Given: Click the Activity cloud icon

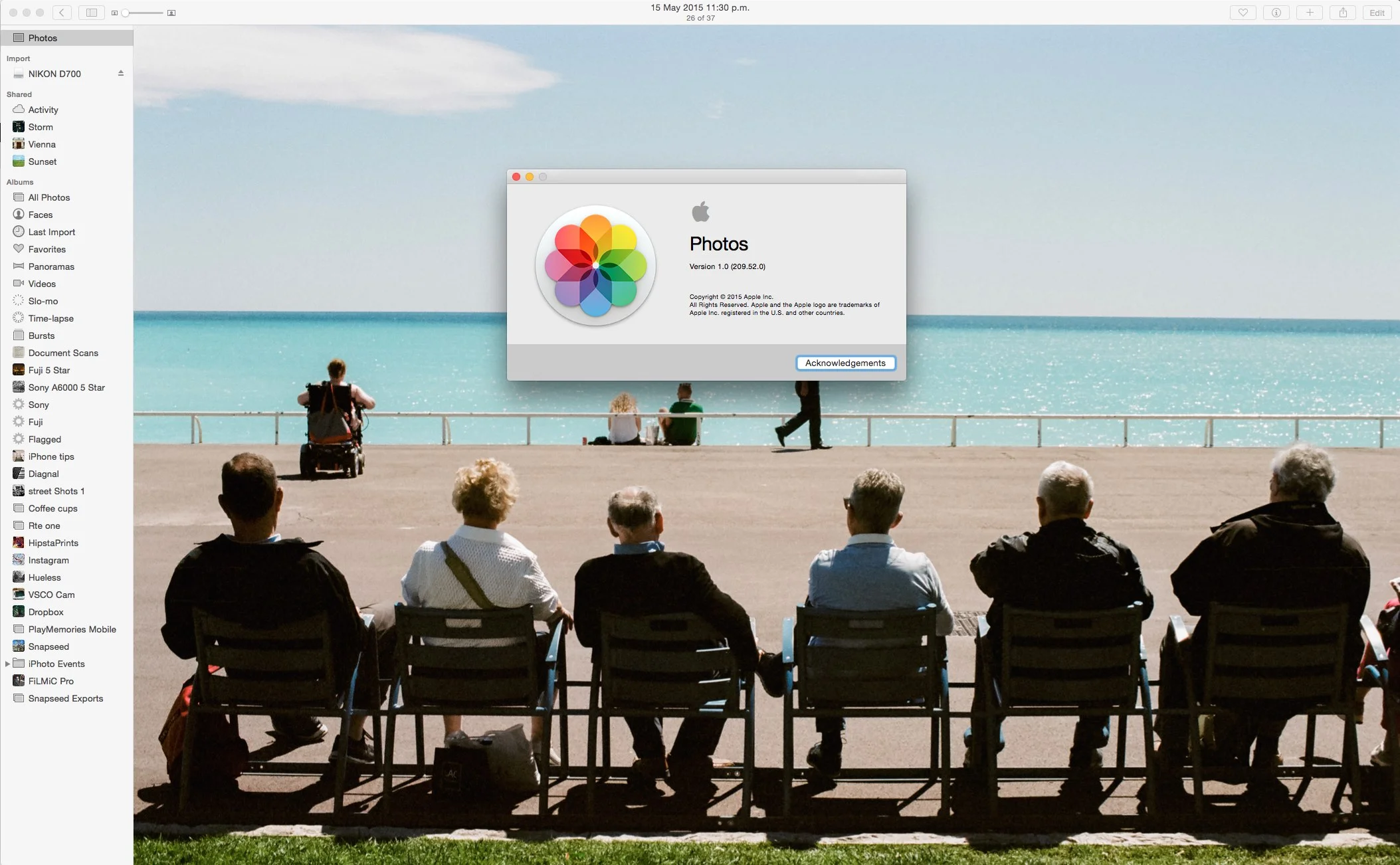Looking at the screenshot, I should coord(19,110).
